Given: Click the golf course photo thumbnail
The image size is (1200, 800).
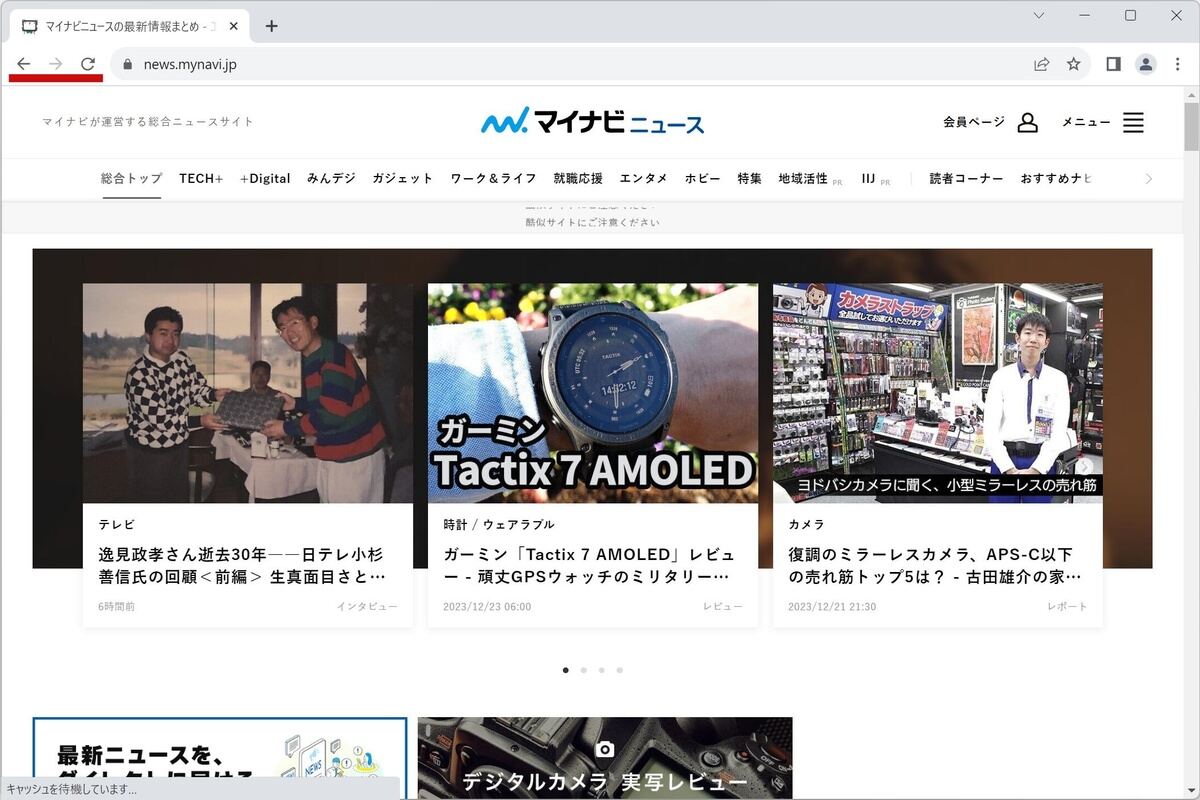Looking at the screenshot, I should pyautogui.click(x=248, y=393).
